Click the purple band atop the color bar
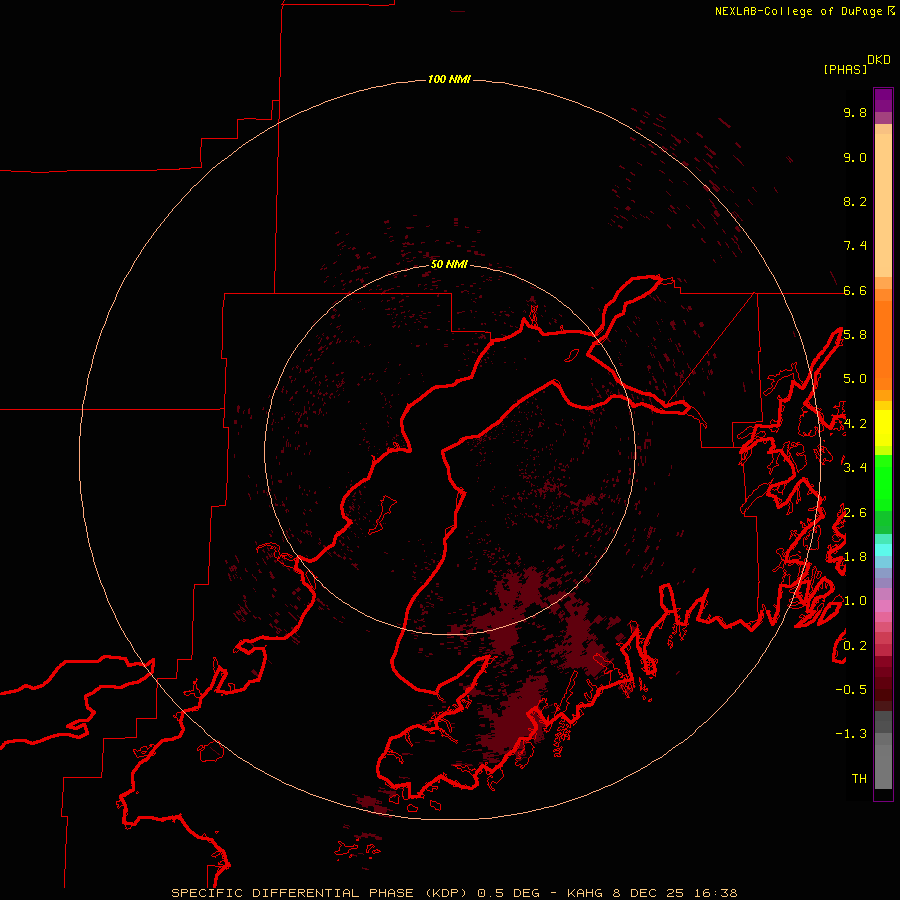The height and width of the screenshot is (900, 900). click(x=883, y=100)
